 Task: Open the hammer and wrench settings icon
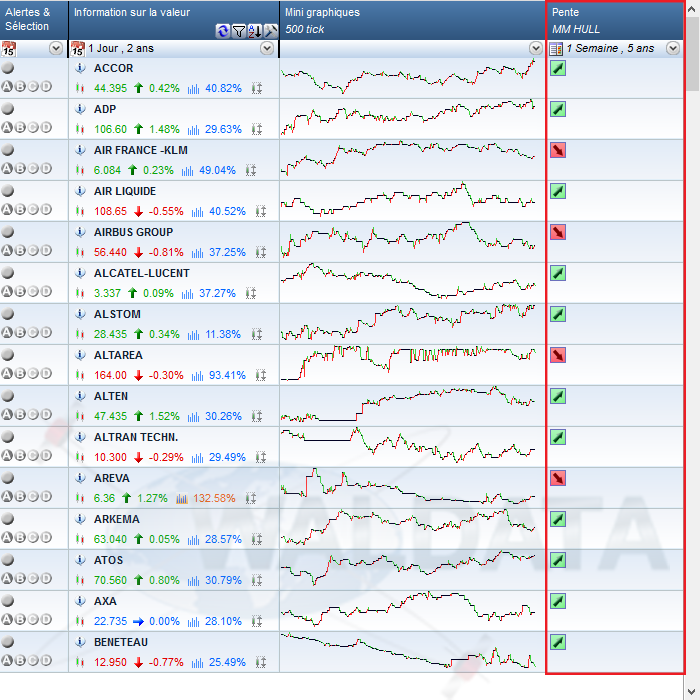point(271,31)
